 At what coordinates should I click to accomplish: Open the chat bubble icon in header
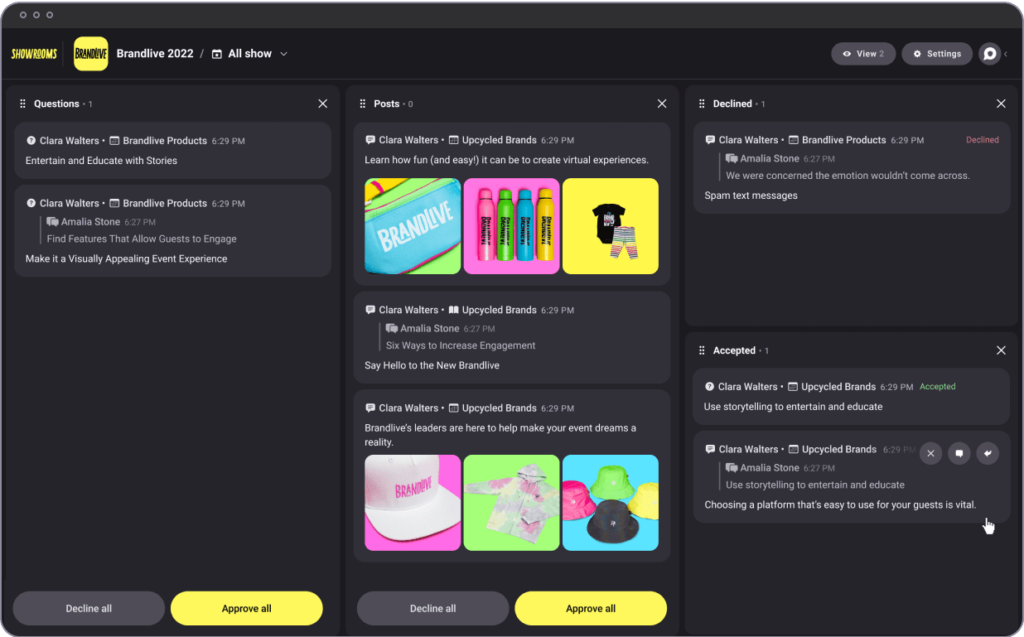tap(990, 54)
